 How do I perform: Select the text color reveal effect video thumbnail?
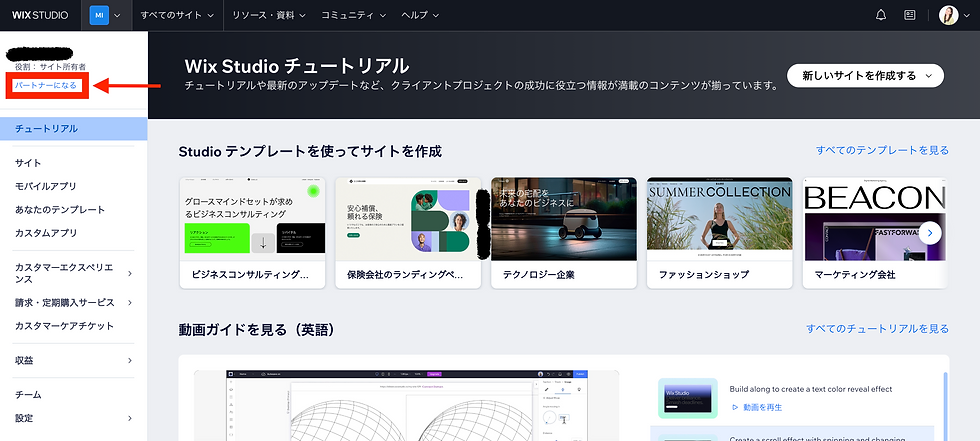tap(688, 399)
